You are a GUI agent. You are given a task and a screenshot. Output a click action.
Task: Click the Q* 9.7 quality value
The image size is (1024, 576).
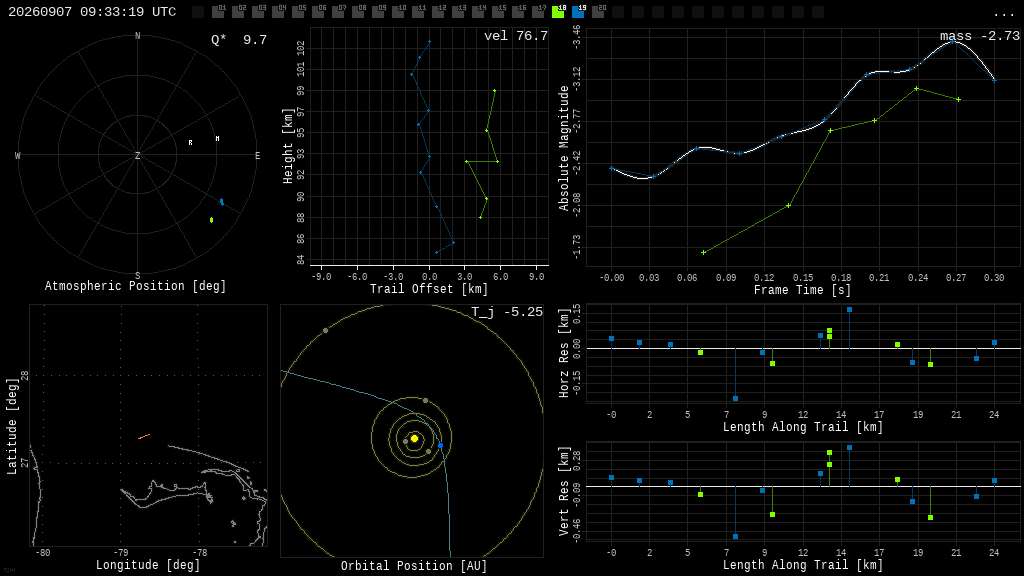click(x=239, y=40)
